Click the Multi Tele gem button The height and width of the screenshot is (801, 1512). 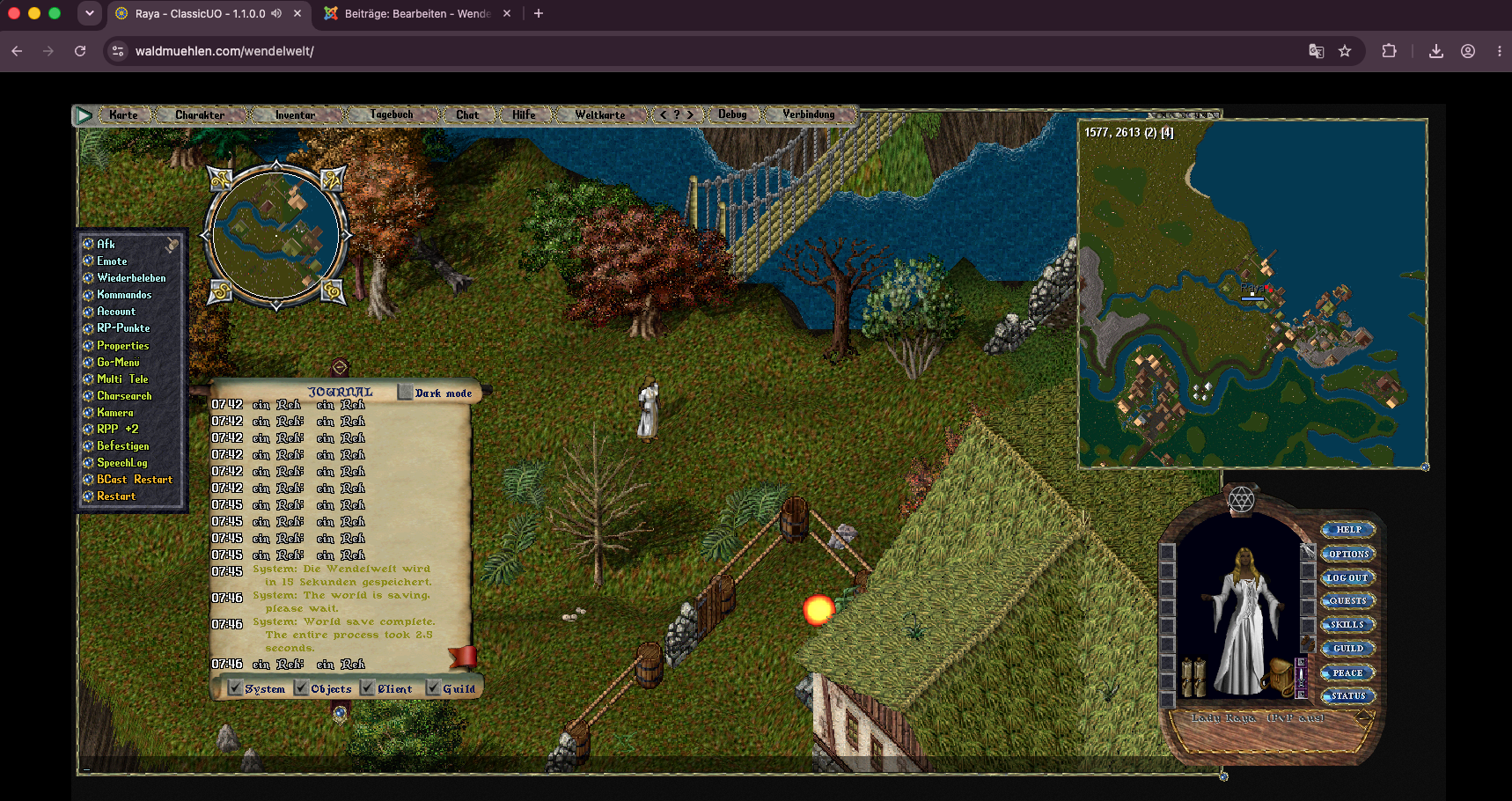coord(88,378)
